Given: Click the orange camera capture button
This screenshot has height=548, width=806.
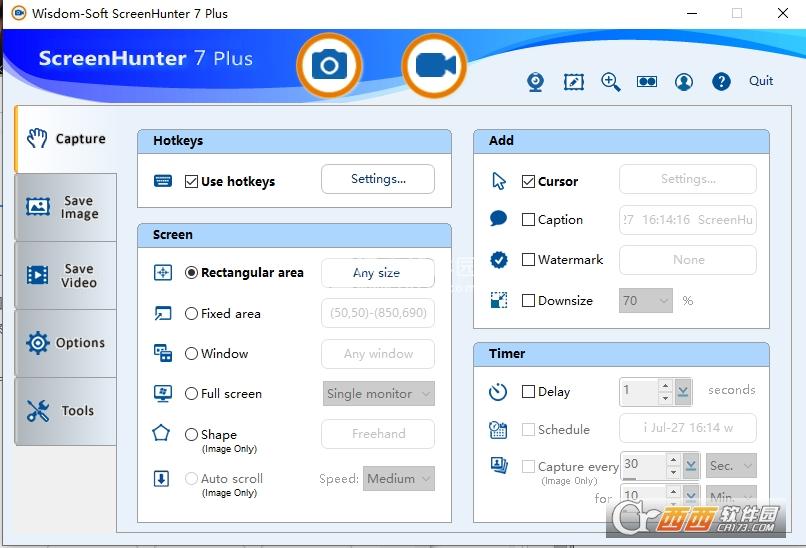Looking at the screenshot, I should click(x=329, y=65).
